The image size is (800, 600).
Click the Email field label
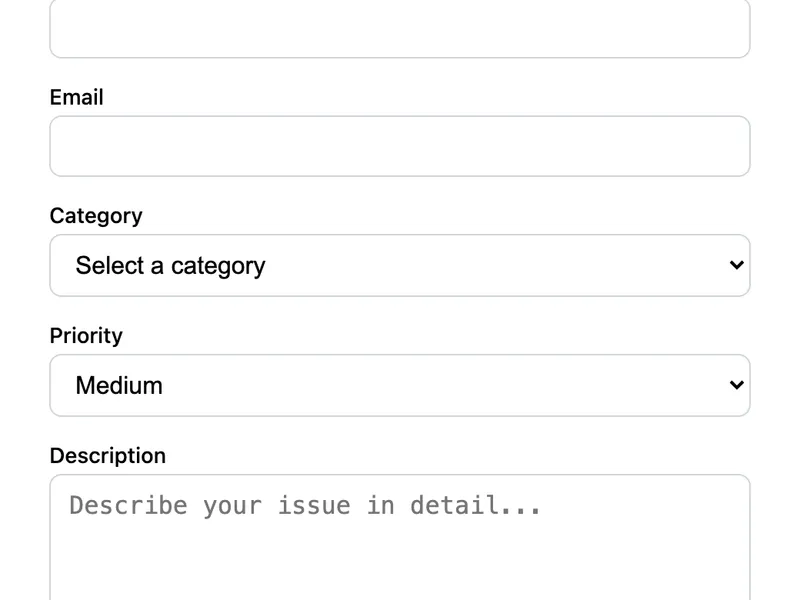pyautogui.click(x=77, y=98)
